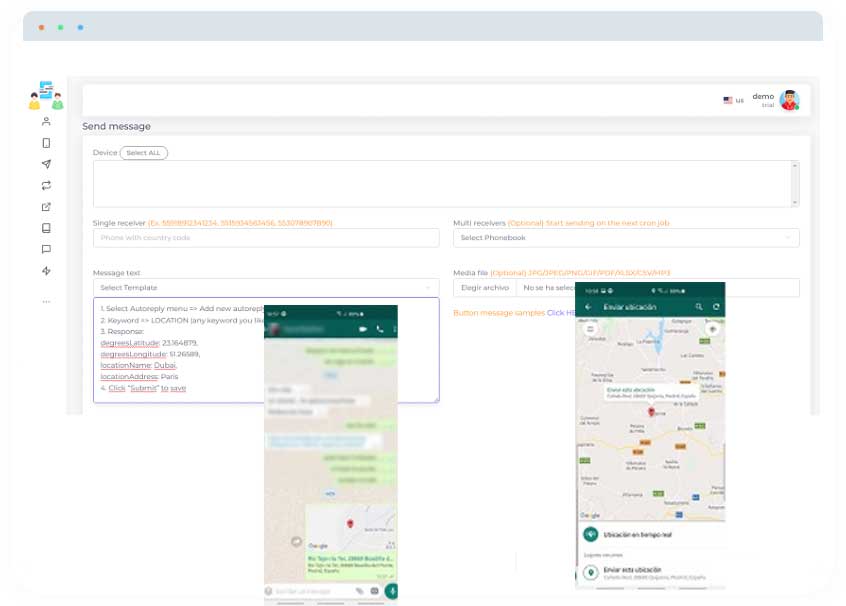Open the mobile device sidebar icon
846x606 pixels.
(46, 143)
